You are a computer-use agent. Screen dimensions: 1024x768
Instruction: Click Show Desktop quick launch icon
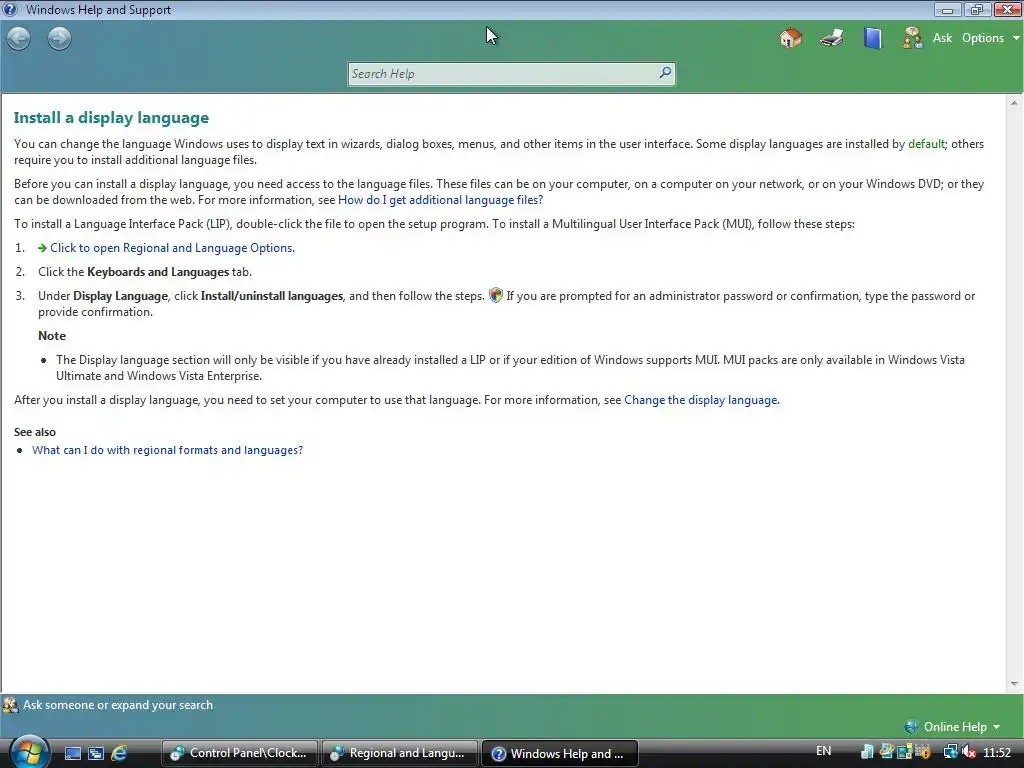(x=72, y=754)
